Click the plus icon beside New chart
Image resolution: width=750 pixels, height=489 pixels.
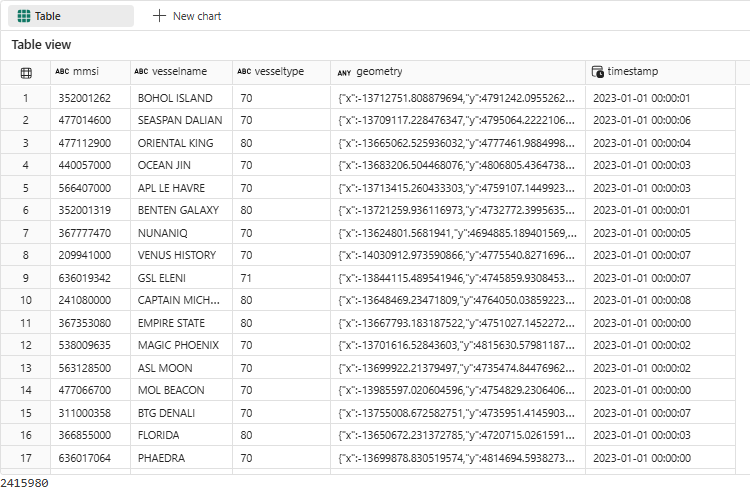[160, 16]
